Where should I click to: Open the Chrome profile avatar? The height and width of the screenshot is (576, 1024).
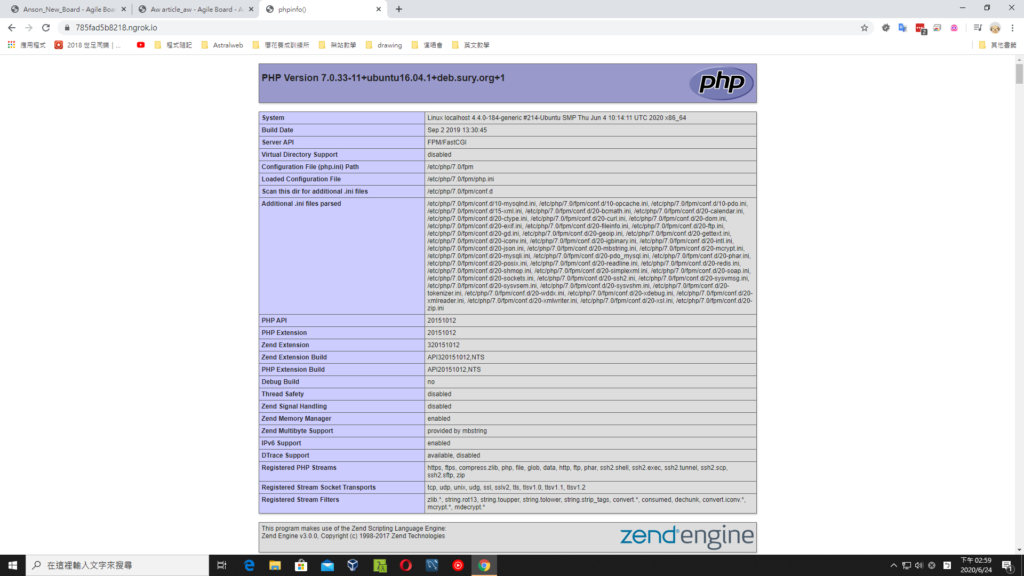[x=994, y=28]
